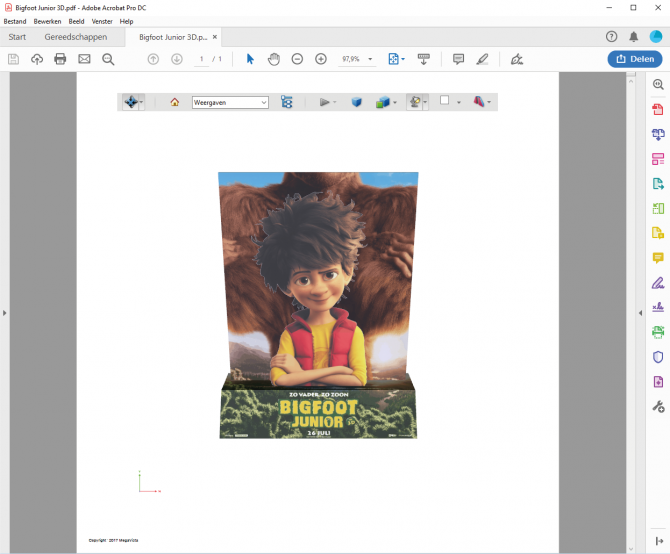Toggle the 3D model tree panel
670x554 pixels.
pos(287,102)
